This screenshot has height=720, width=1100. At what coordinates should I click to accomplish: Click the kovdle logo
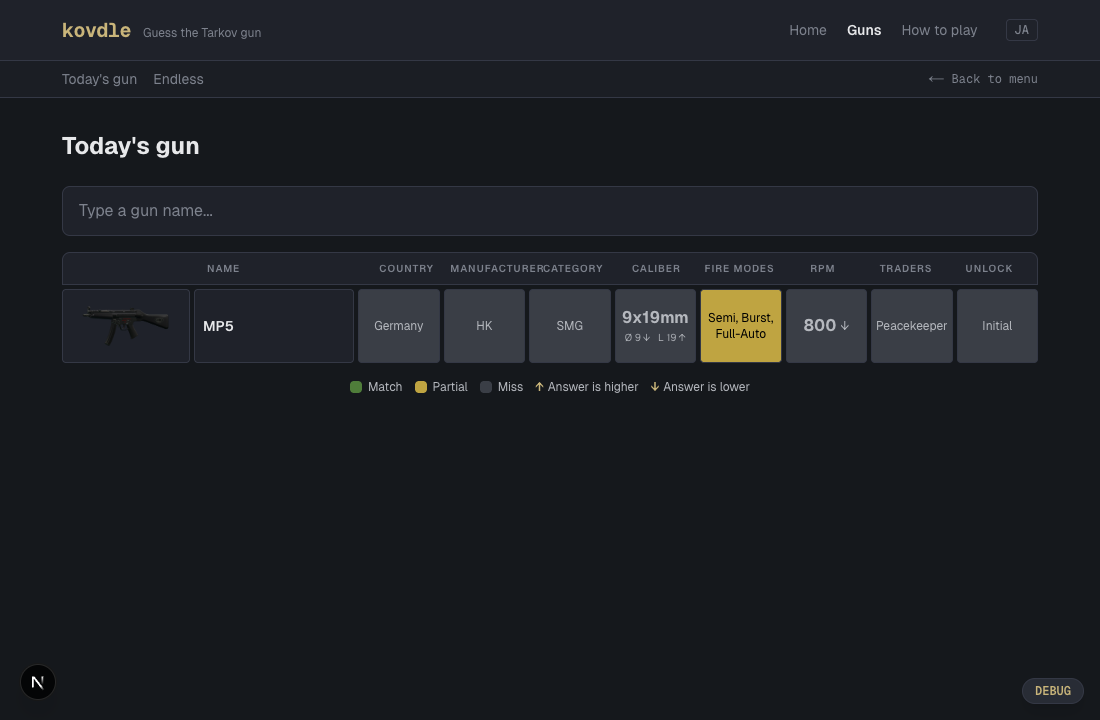point(96,31)
